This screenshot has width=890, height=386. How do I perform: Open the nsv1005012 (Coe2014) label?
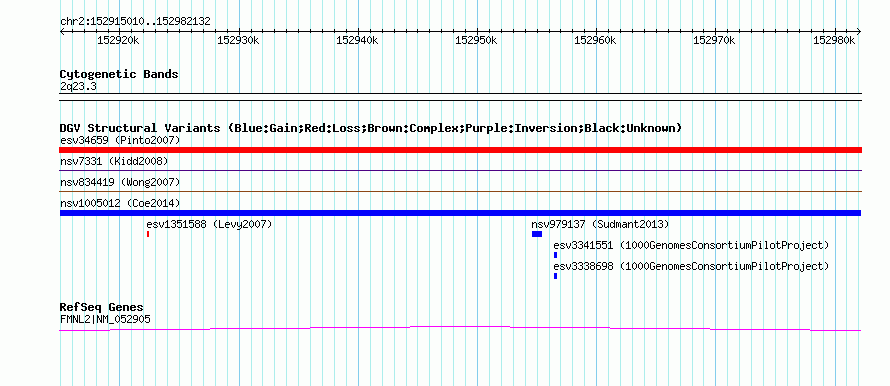click(x=120, y=203)
